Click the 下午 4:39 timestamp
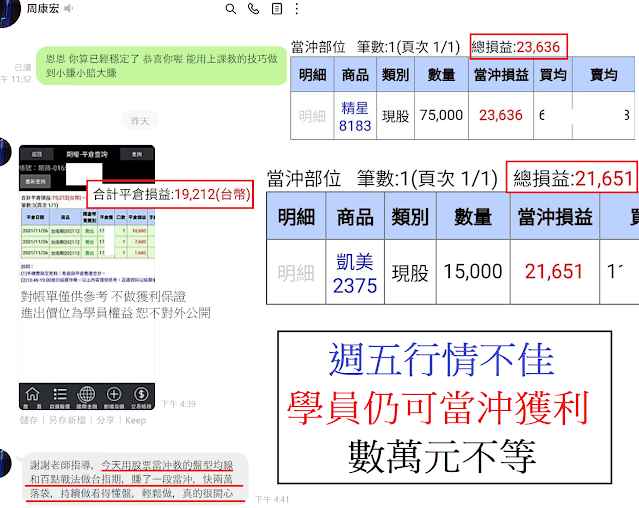The height and width of the screenshot is (508, 639). coord(178,404)
